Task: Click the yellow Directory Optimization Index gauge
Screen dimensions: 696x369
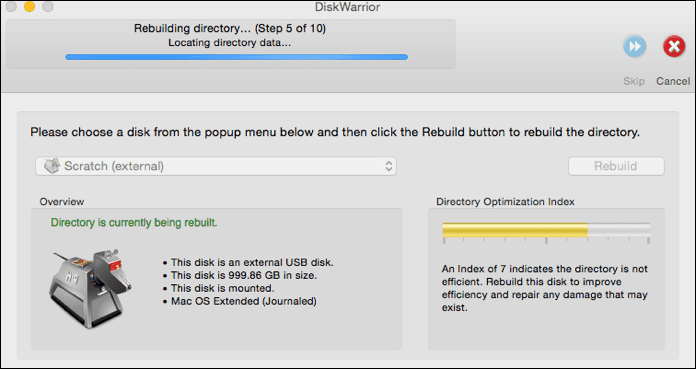Action: 546,230
